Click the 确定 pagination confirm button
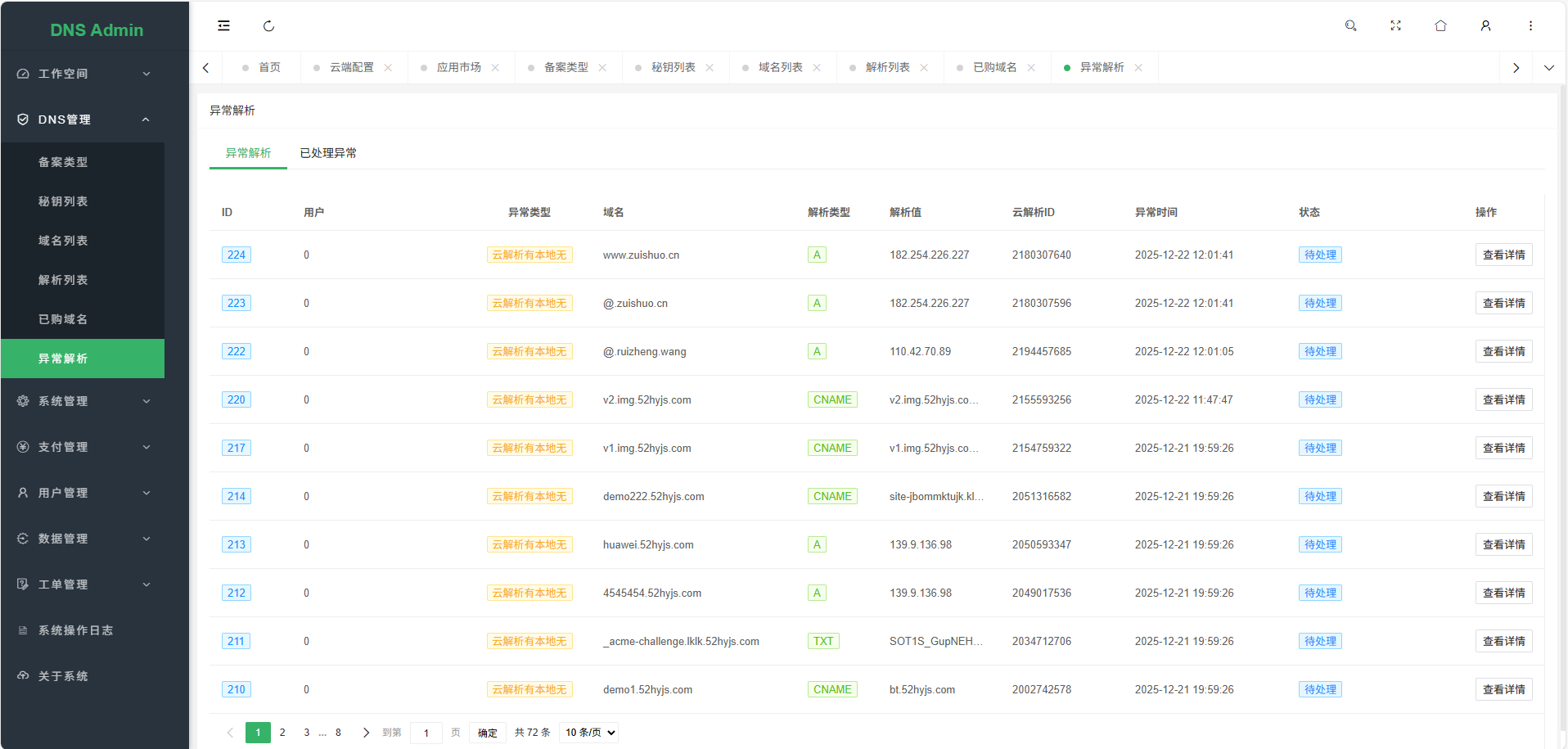Screen dimensions: 1568x749 (488, 733)
